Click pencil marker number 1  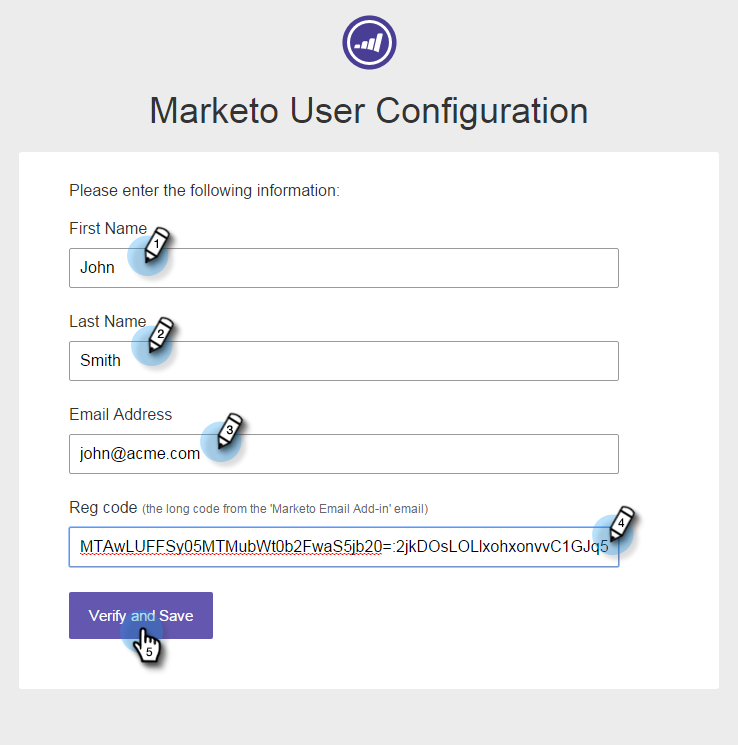point(156,246)
